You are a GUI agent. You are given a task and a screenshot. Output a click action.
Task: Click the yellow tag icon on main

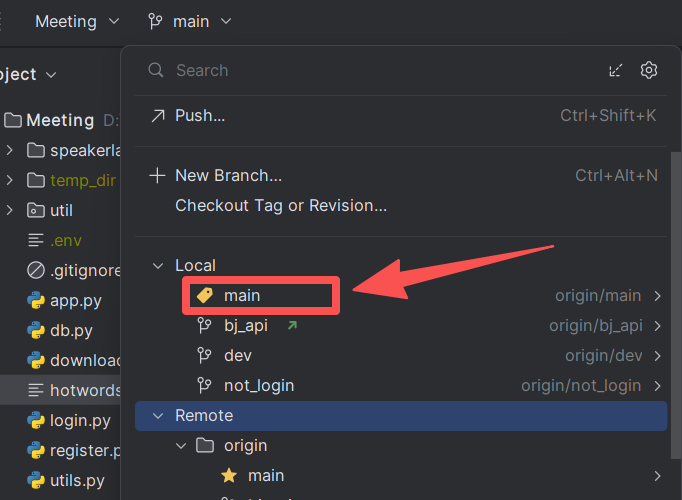coord(204,296)
